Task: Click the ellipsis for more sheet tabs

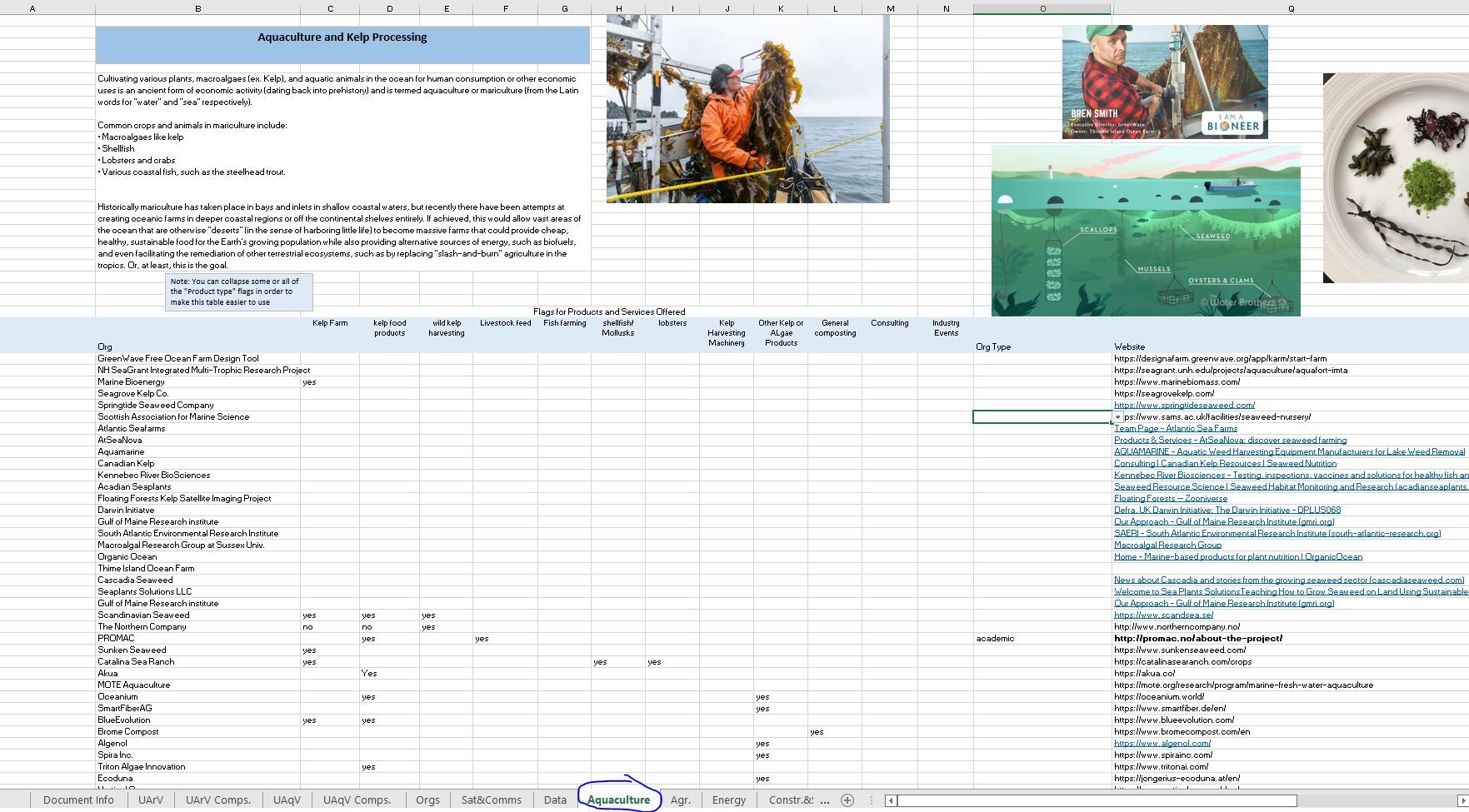Action: [825, 800]
